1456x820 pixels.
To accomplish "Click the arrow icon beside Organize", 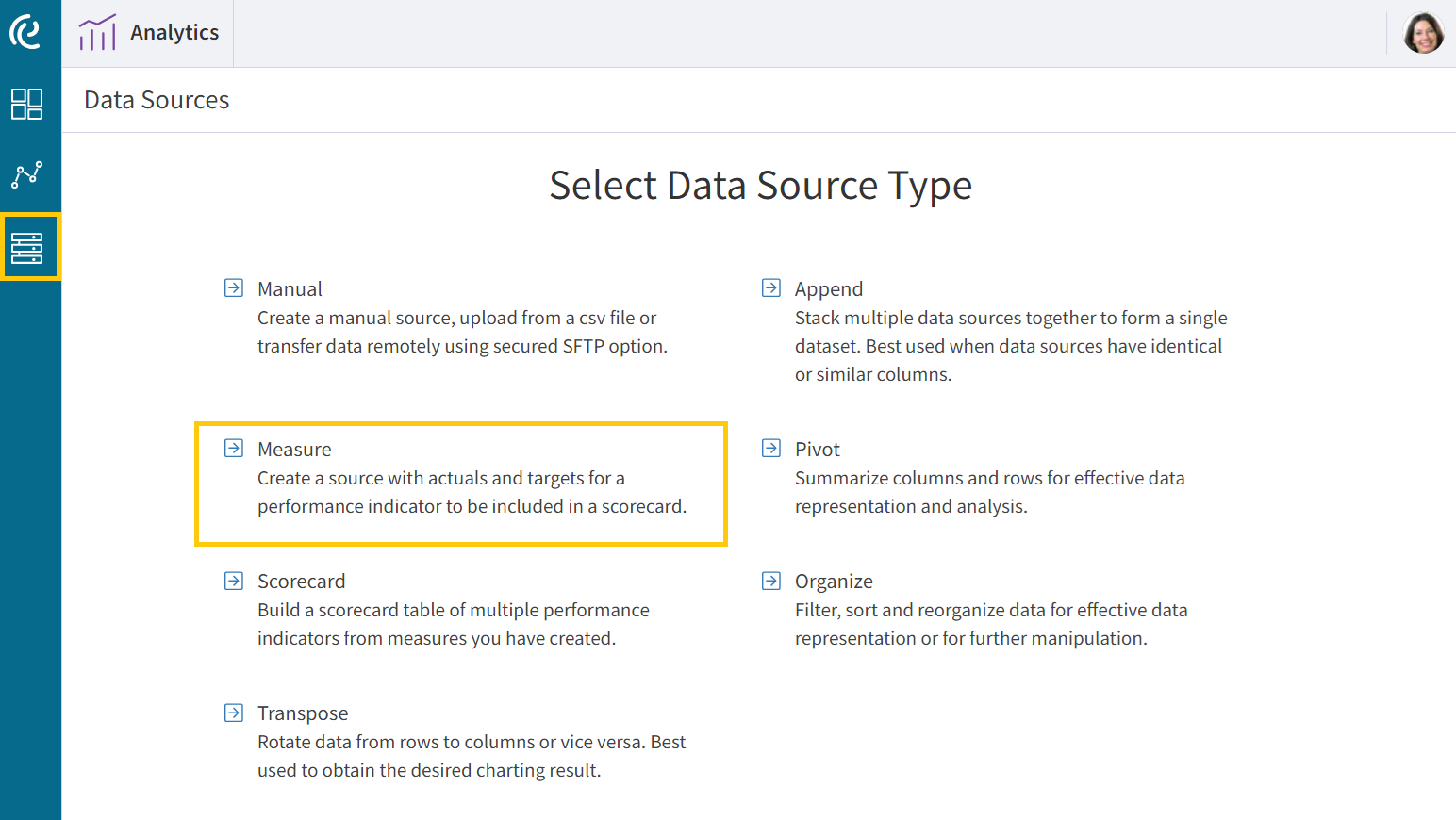I will [x=770, y=581].
